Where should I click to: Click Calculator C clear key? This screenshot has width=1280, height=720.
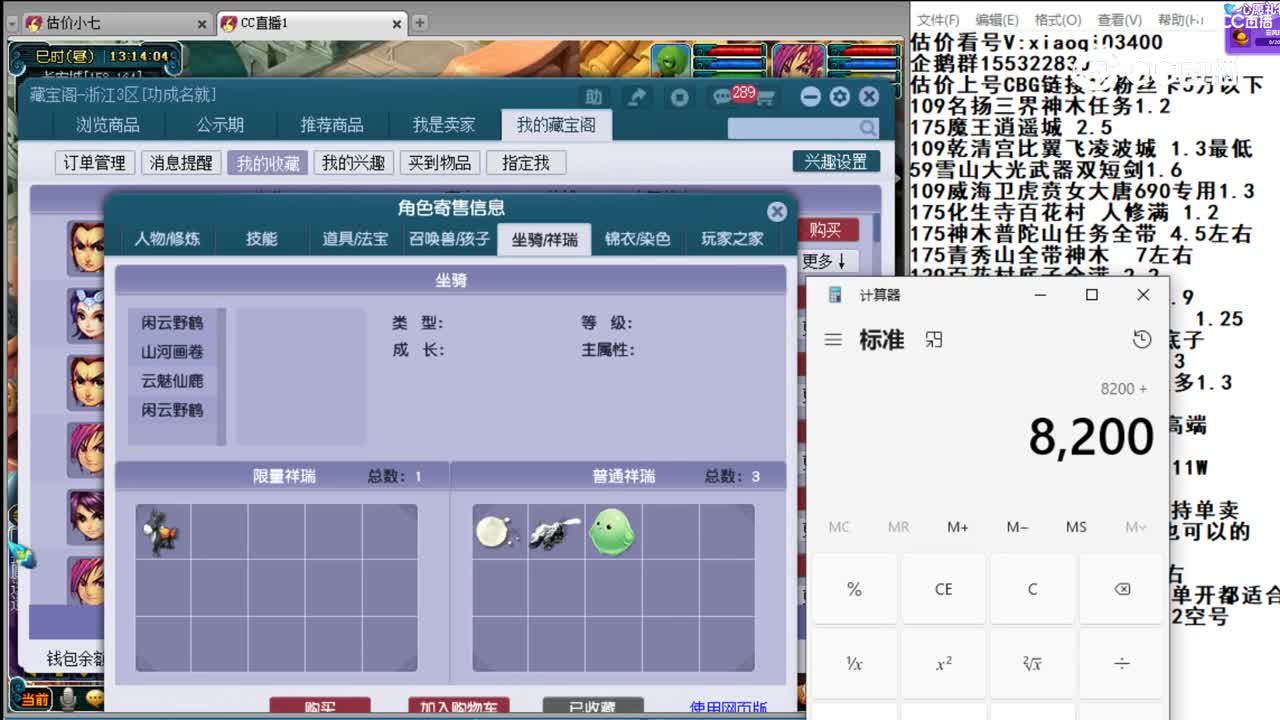point(1033,589)
